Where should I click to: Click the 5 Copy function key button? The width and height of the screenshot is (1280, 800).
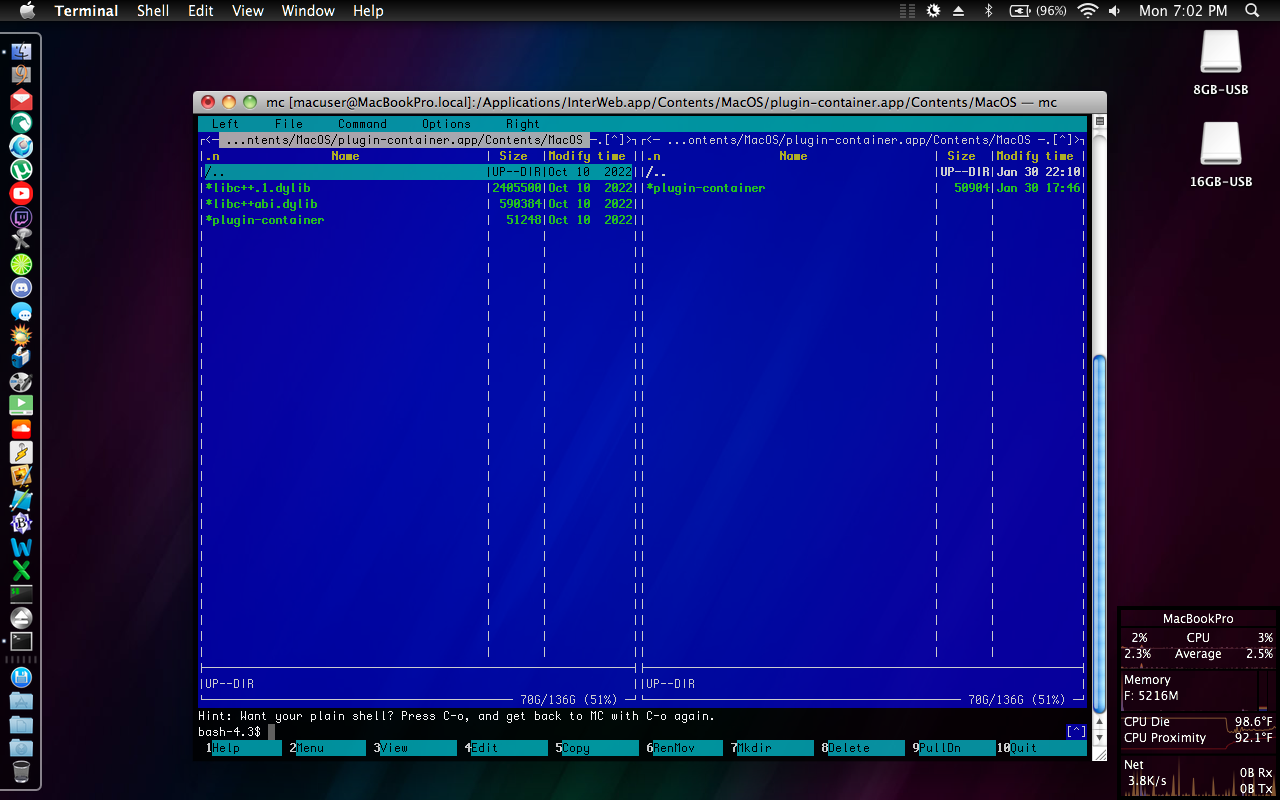[597, 748]
